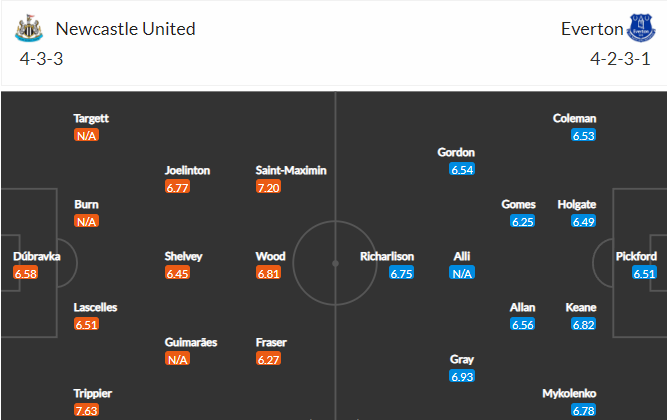Open Mykolenko's player name

569,393
